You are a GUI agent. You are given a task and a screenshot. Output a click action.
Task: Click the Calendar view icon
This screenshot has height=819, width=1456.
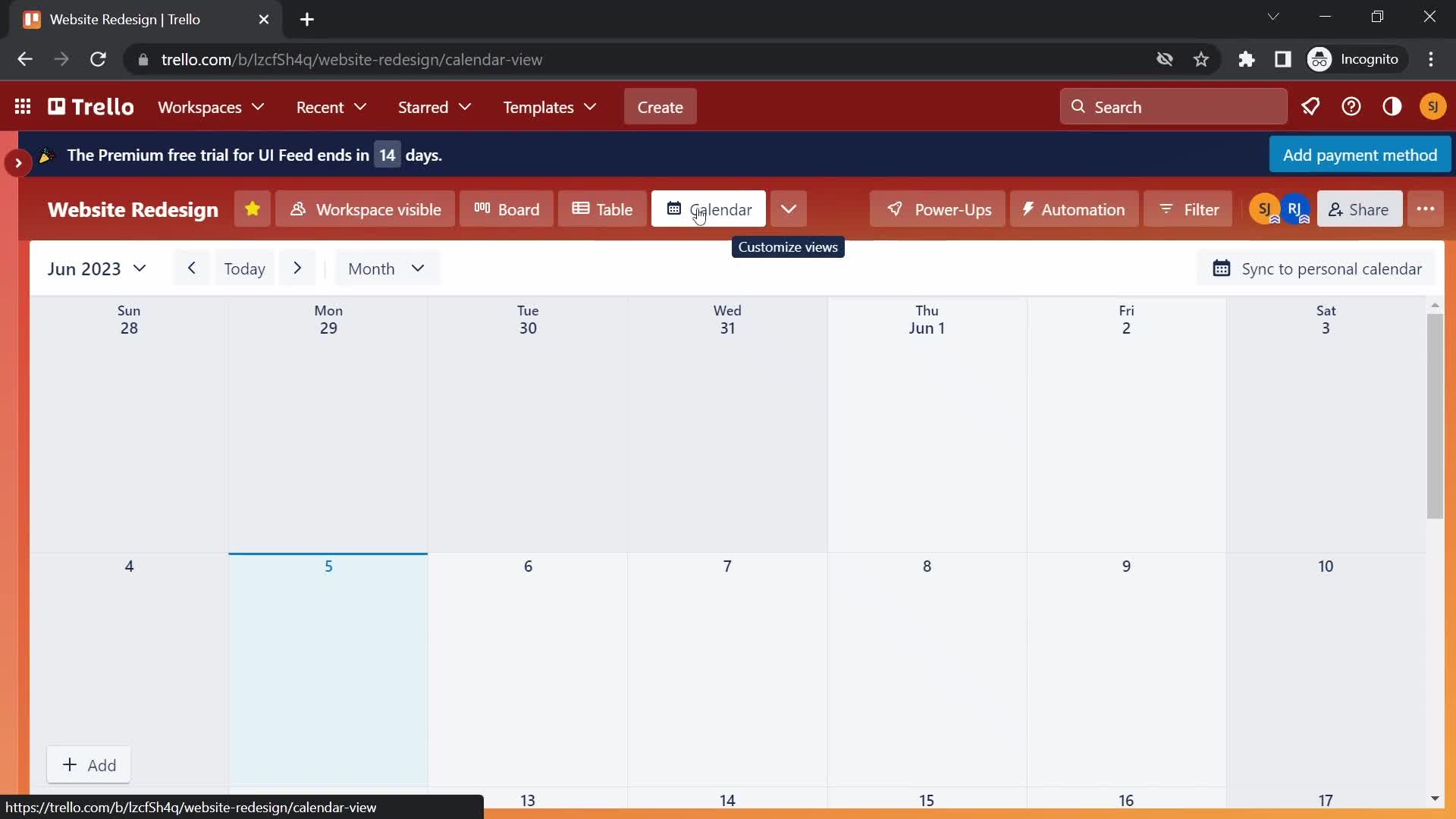coord(675,208)
